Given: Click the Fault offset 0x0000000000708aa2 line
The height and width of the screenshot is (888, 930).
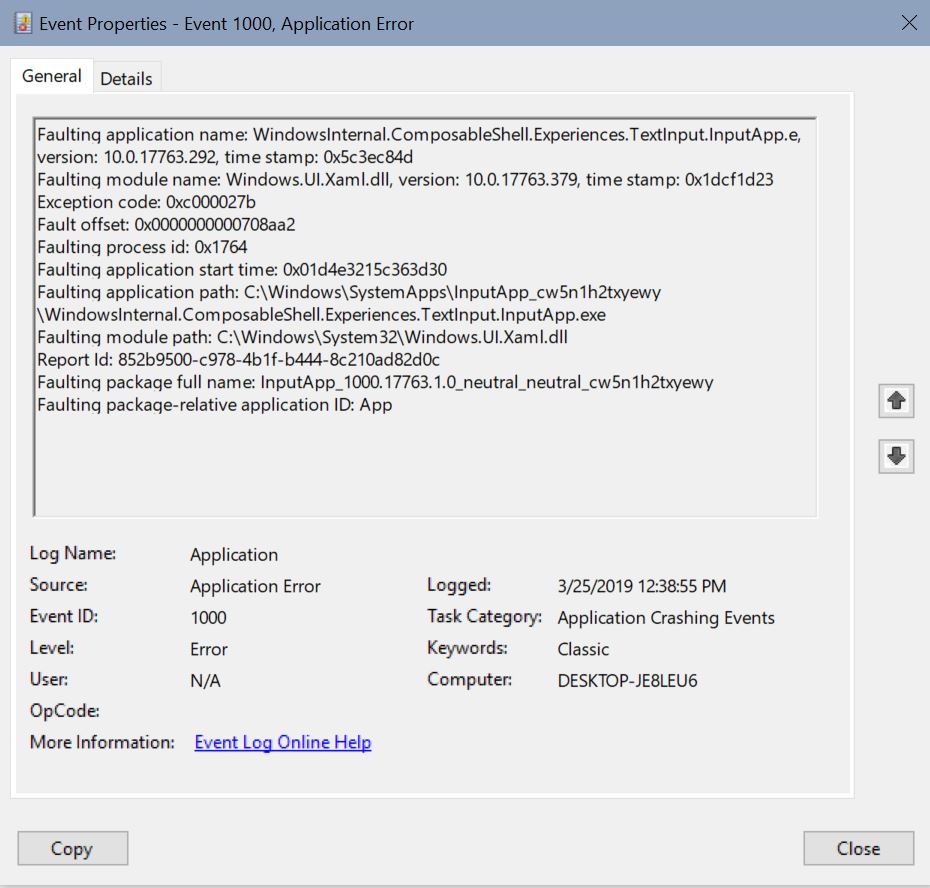Looking at the screenshot, I should (x=166, y=225).
